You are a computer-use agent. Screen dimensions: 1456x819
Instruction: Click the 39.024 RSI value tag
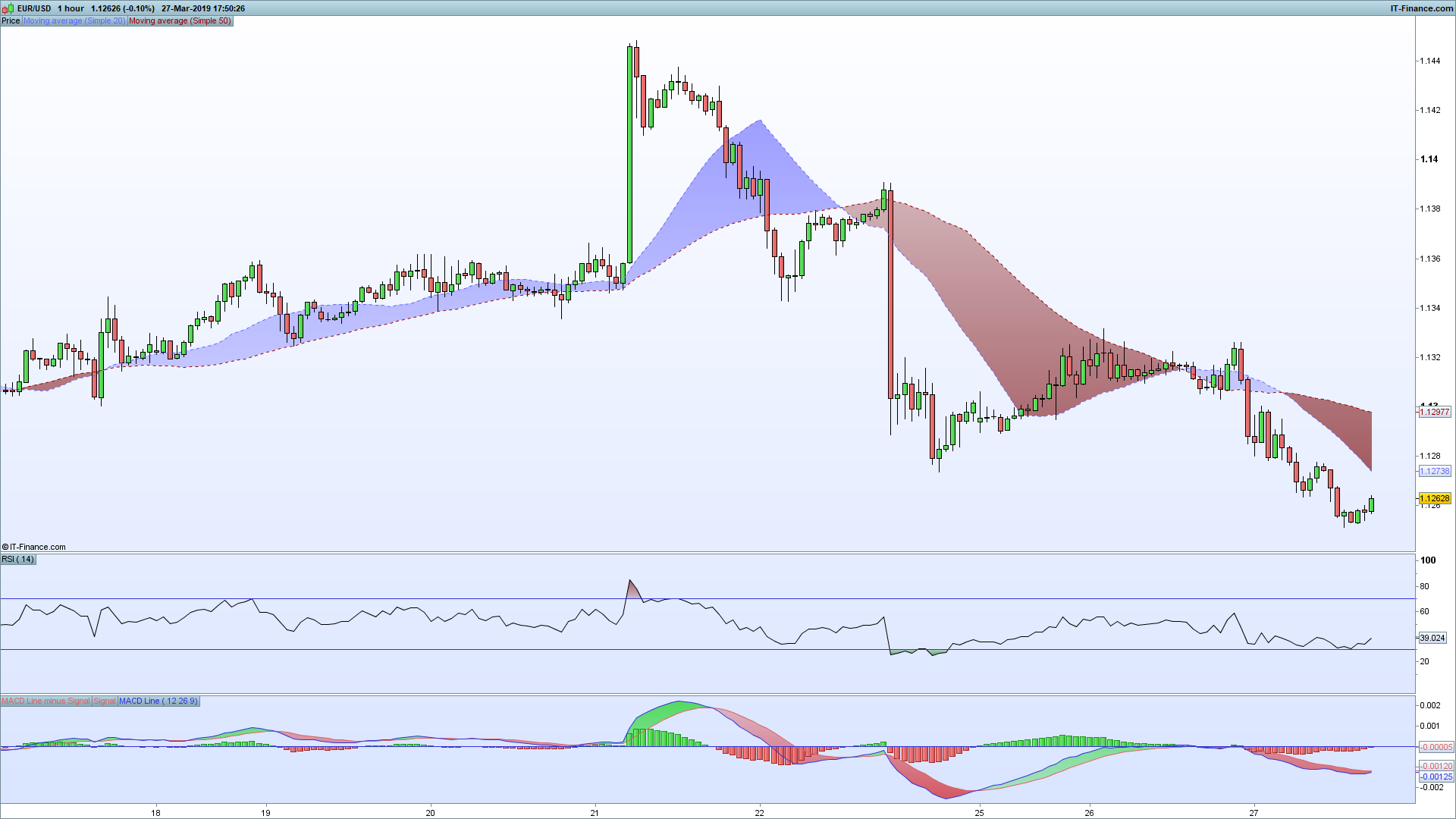click(1432, 639)
